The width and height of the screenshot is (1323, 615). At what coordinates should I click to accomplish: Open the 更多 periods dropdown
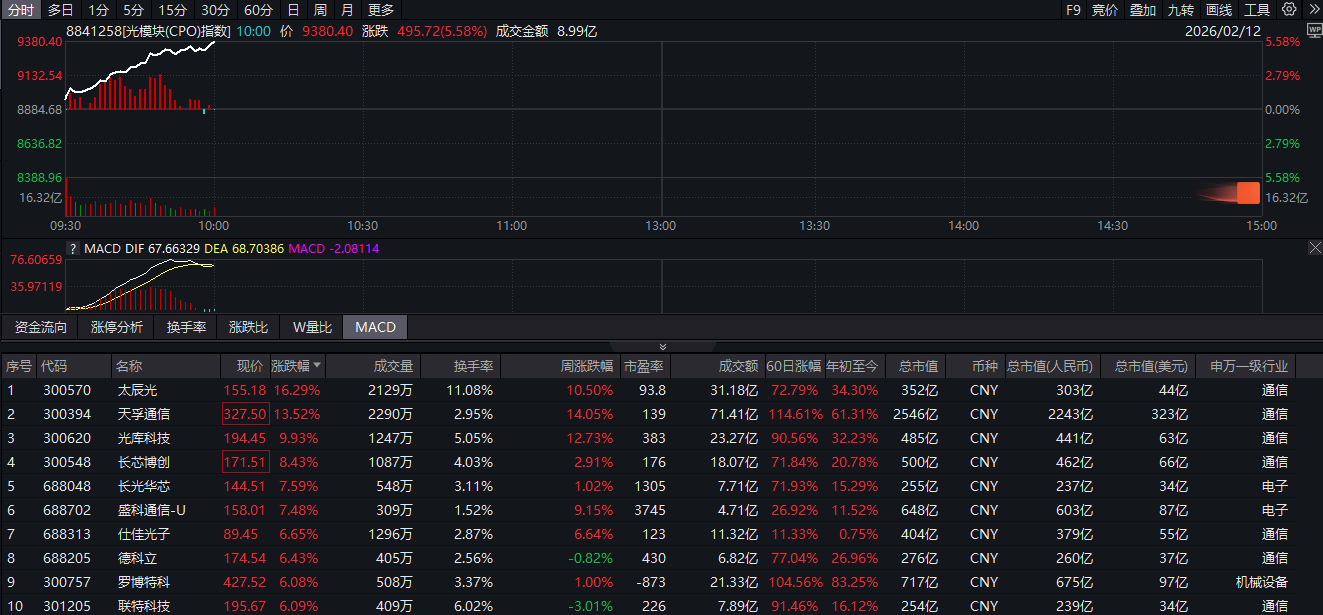click(381, 10)
